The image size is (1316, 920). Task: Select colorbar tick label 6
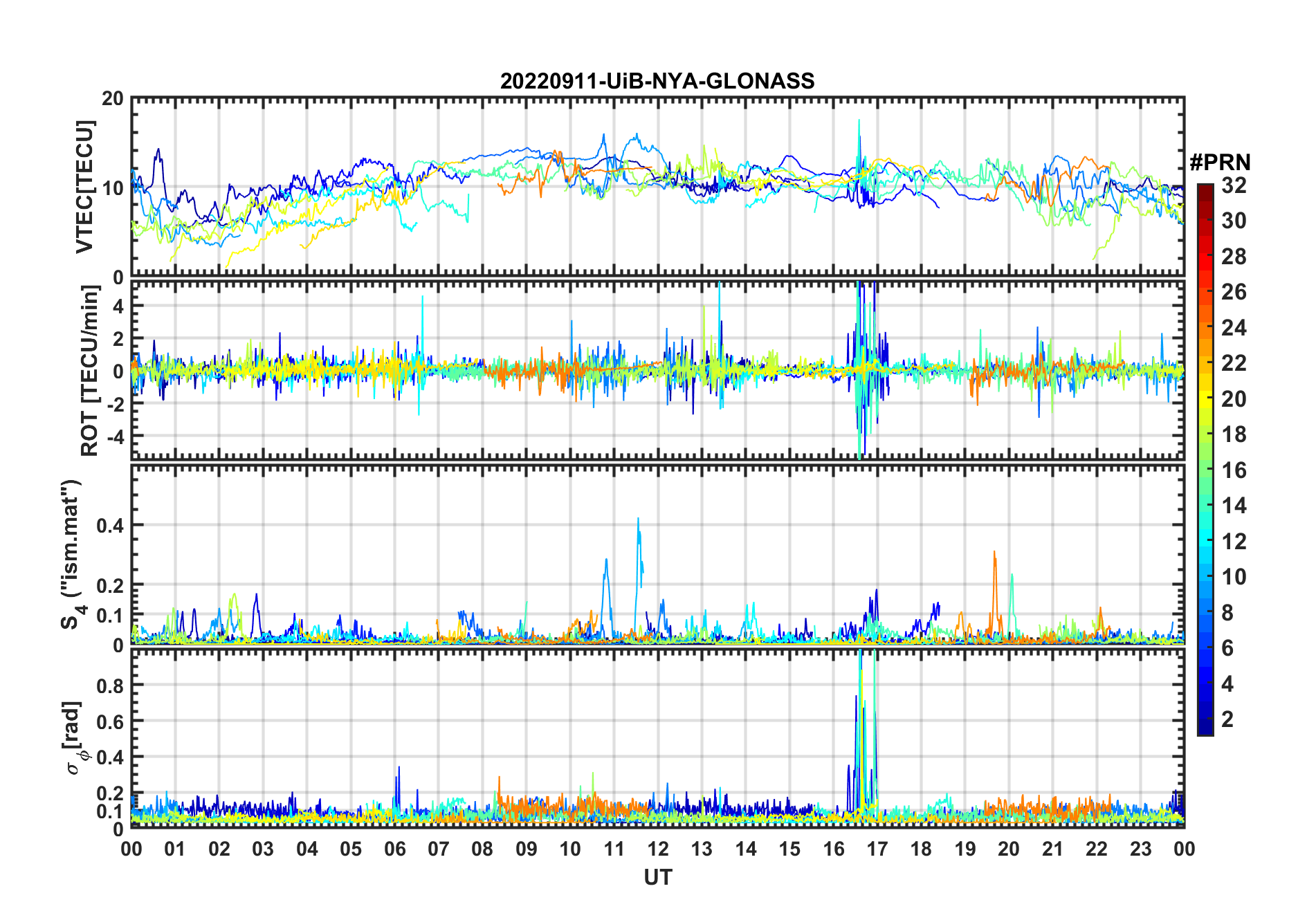pos(1227,648)
